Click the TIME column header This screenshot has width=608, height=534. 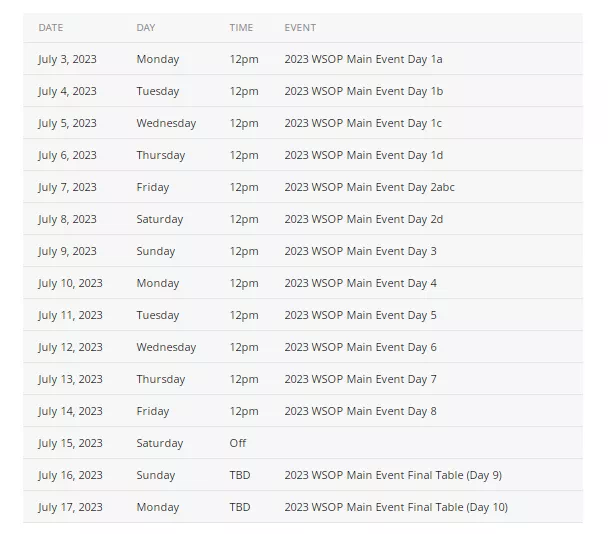241,28
